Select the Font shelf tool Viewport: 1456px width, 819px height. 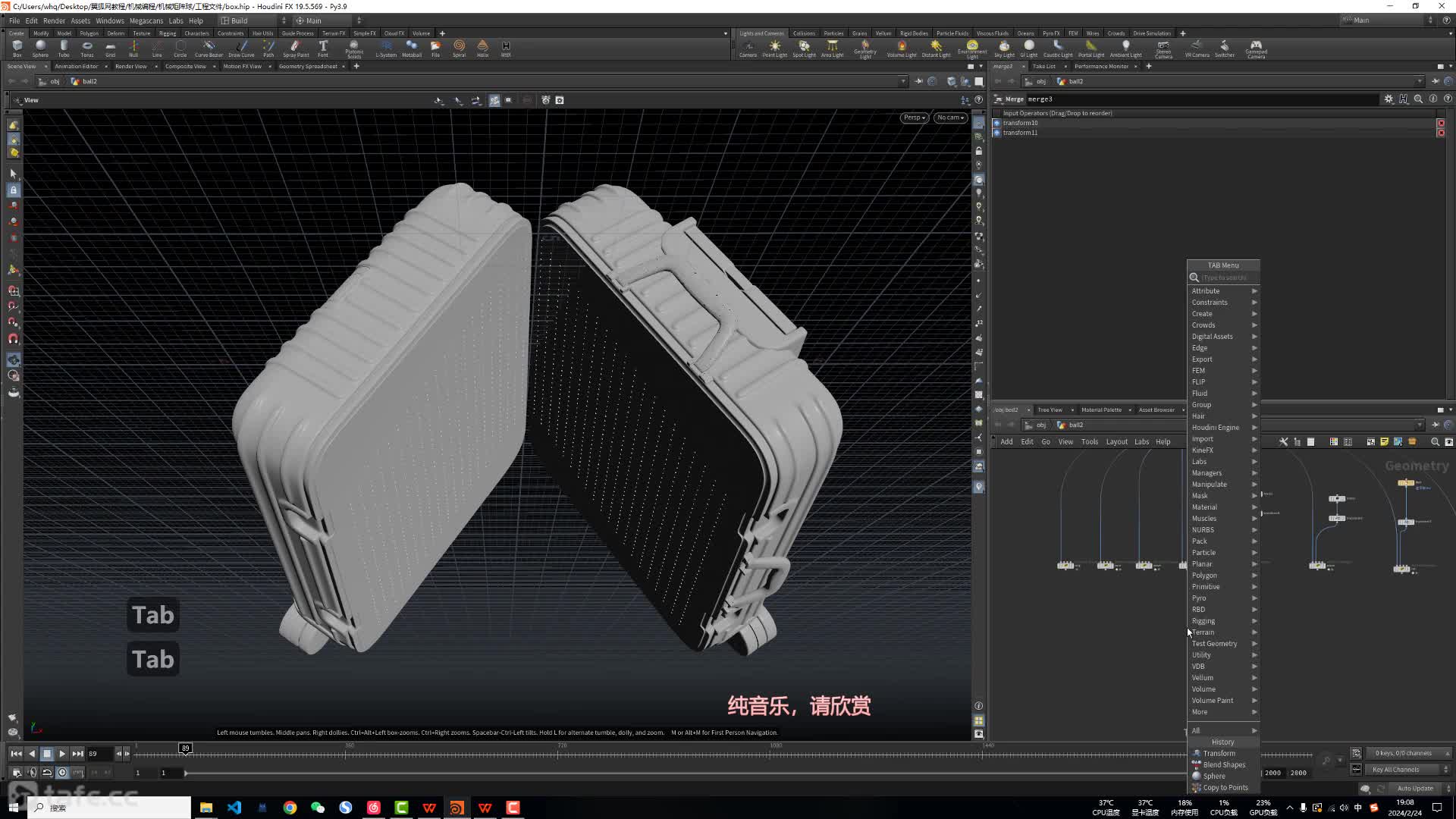click(323, 49)
